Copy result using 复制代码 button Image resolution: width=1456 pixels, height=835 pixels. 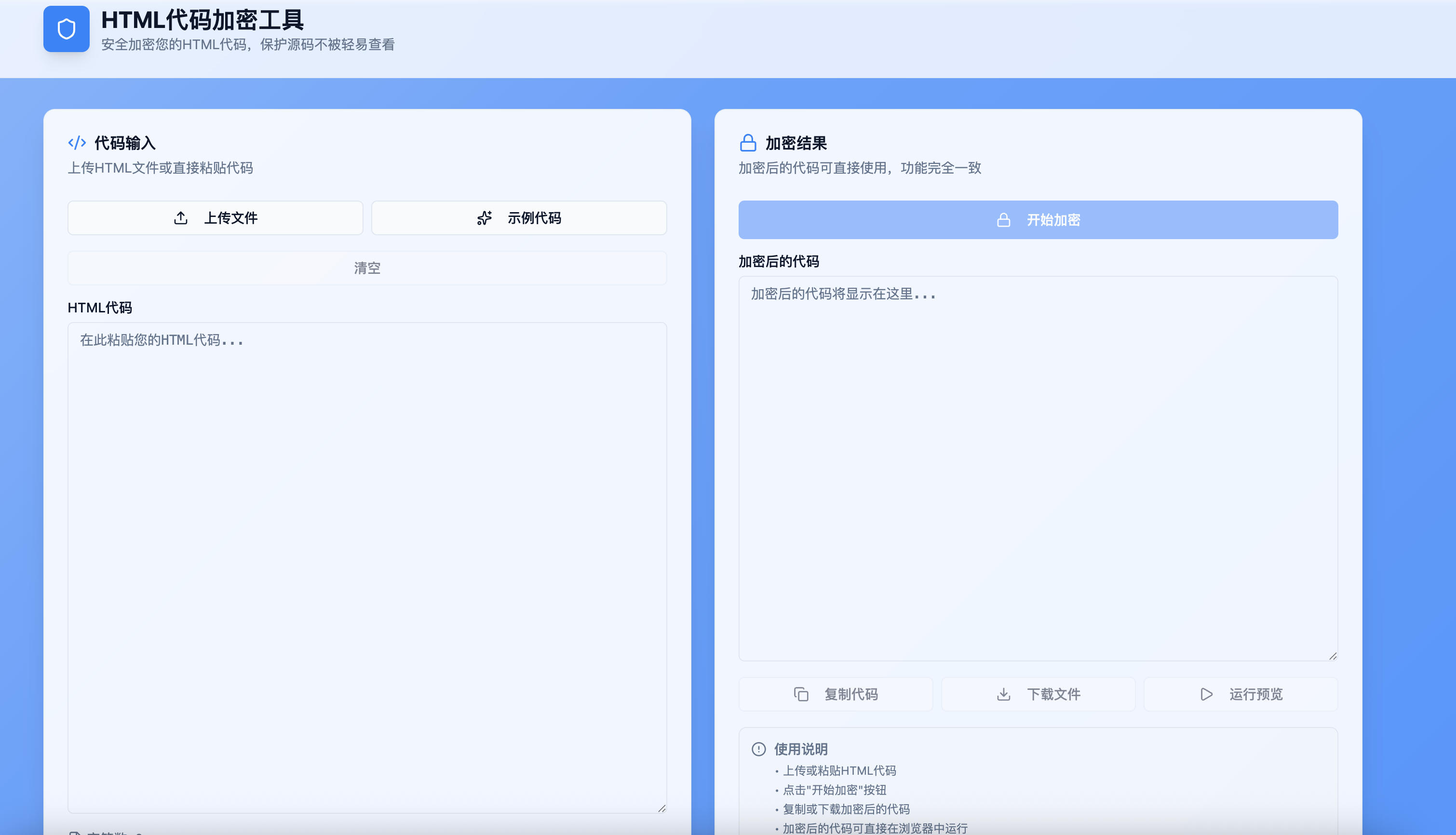point(836,694)
